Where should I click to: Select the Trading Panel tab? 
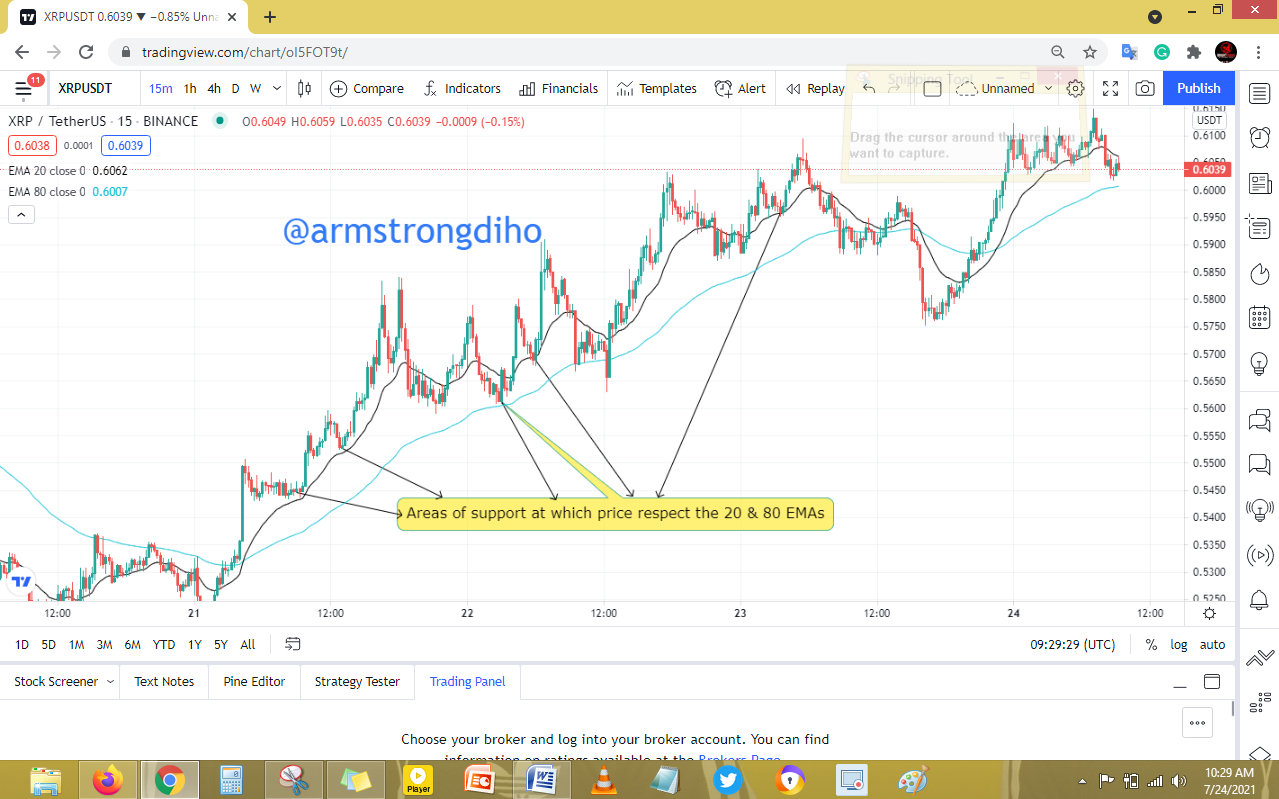point(468,682)
